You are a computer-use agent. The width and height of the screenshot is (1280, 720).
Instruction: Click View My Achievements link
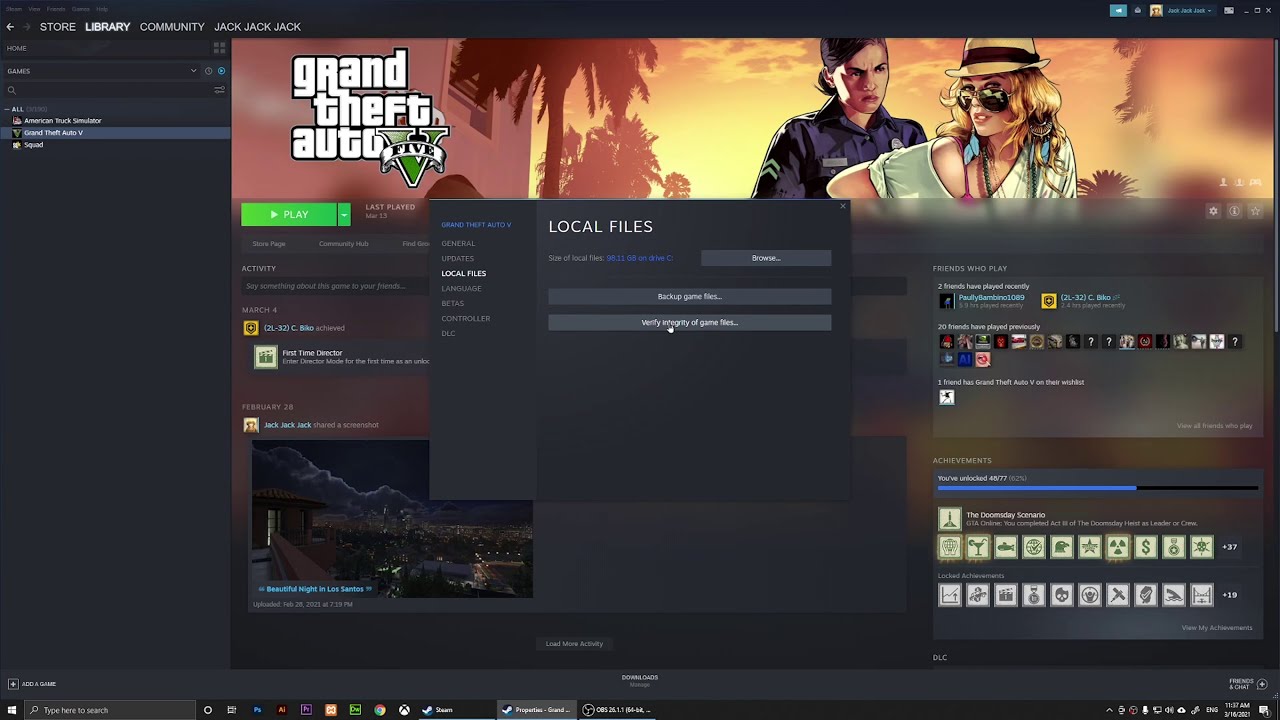[x=1216, y=628]
